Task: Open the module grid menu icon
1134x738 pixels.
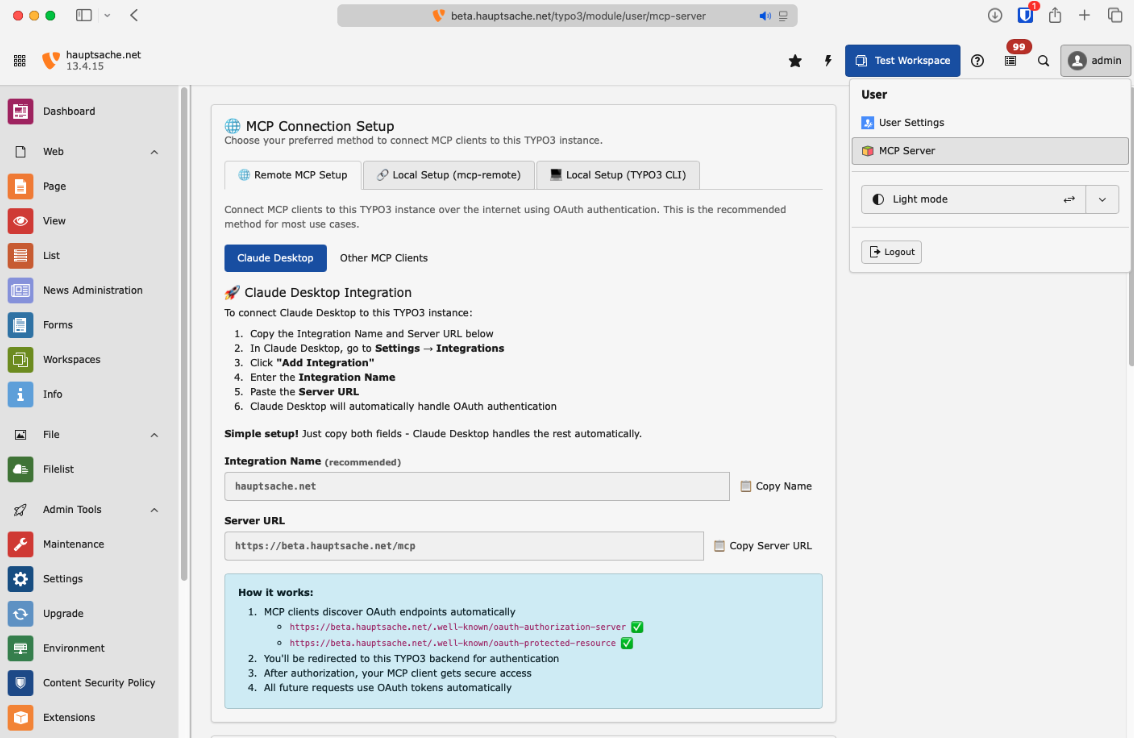Action: (20, 61)
